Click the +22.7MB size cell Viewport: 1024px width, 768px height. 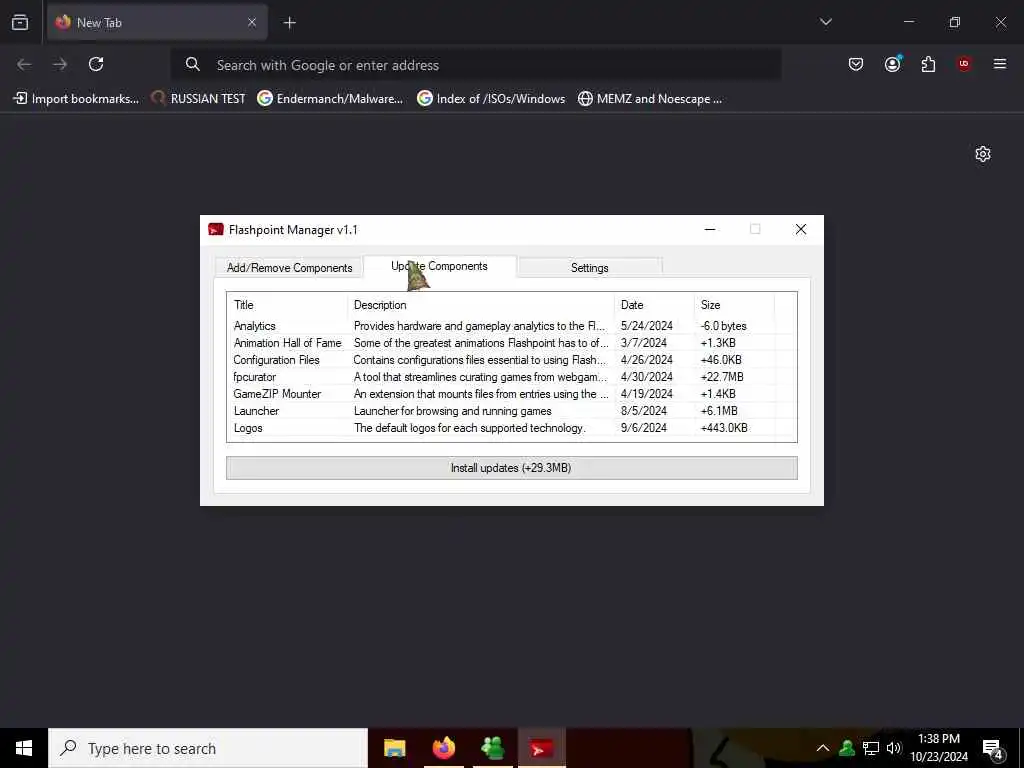722,377
